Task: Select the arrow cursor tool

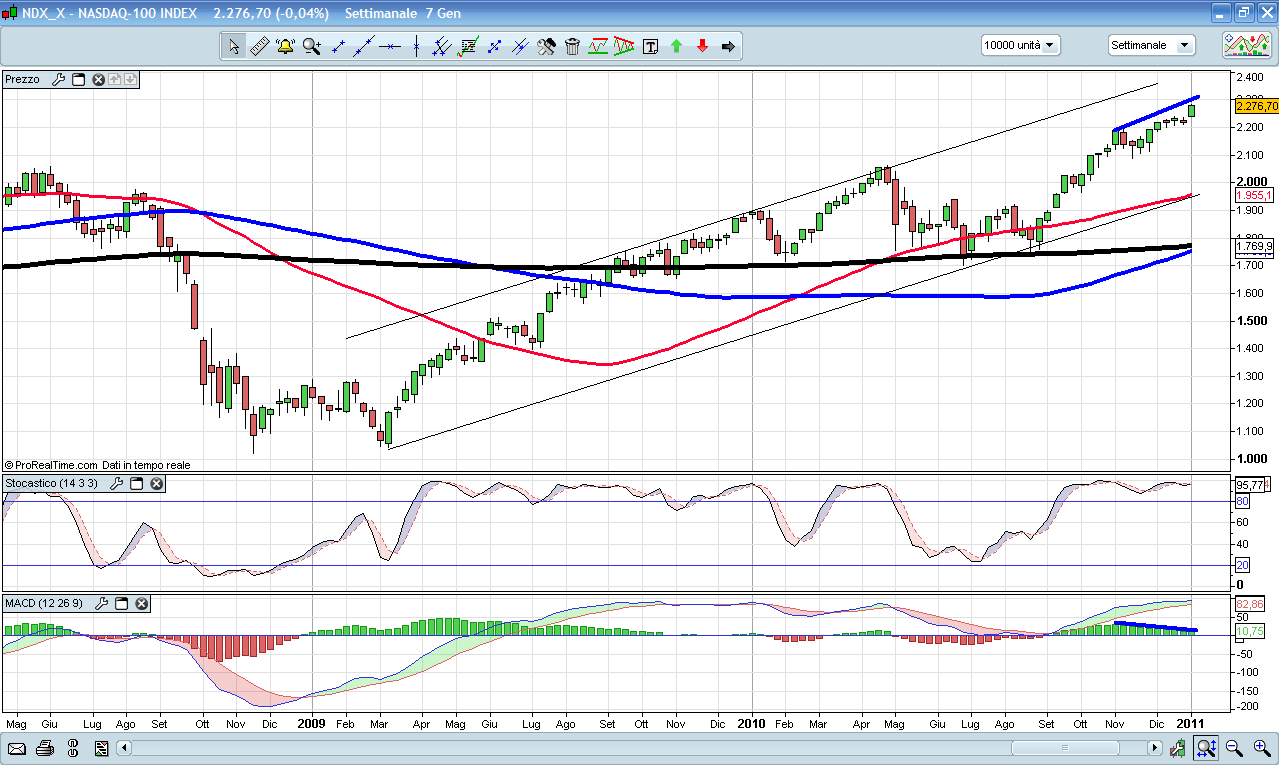Action: tap(233, 46)
